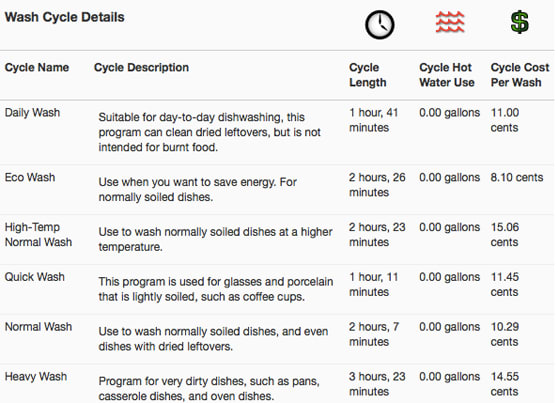Select the Quick Wash cycle name
559x403 pixels.
pyautogui.click(x=35, y=277)
